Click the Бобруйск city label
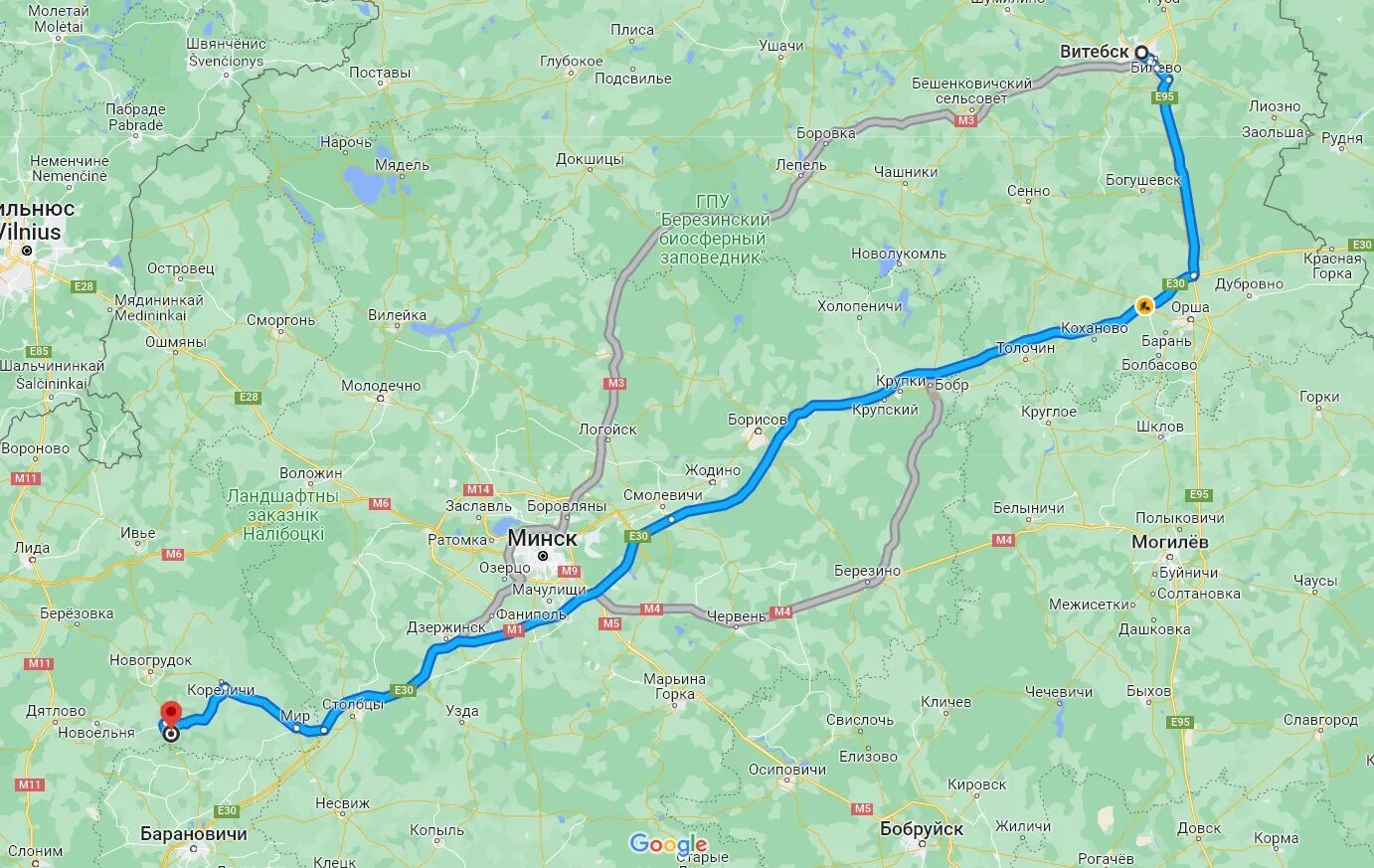Viewport: 1374px width, 868px height. (922, 828)
